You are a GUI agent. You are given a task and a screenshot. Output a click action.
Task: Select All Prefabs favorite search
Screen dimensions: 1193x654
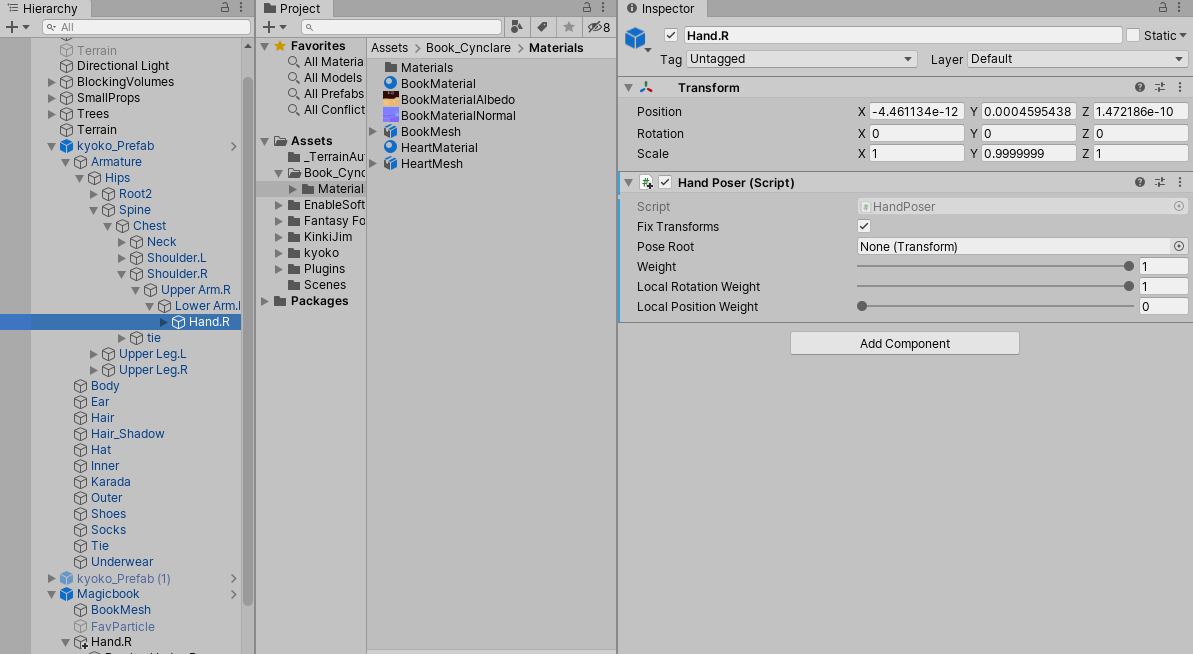(x=326, y=94)
